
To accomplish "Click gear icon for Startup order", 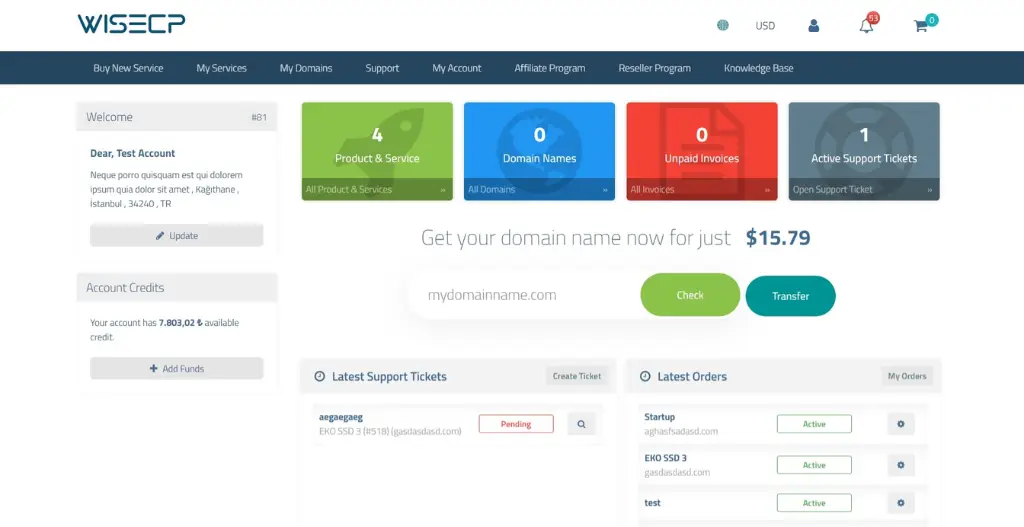I will [x=900, y=424].
